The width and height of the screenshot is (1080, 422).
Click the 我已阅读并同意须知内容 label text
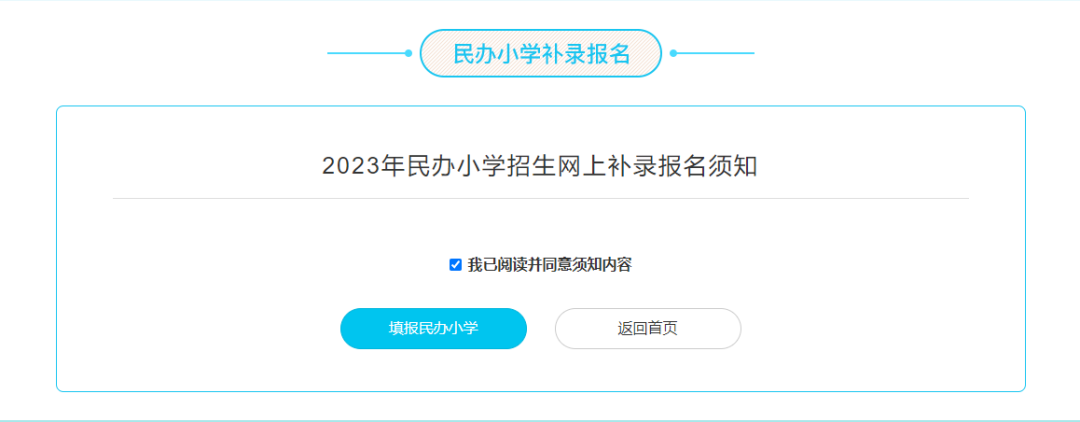point(549,265)
